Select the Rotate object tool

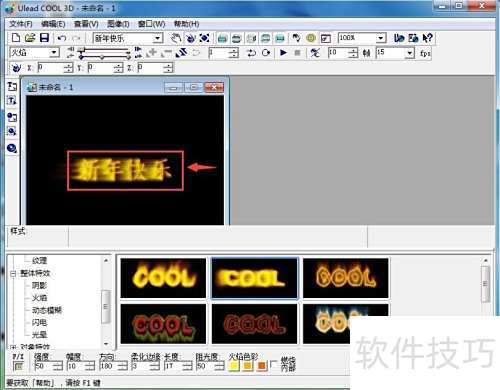pyautogui.click(x=190, y=38)
